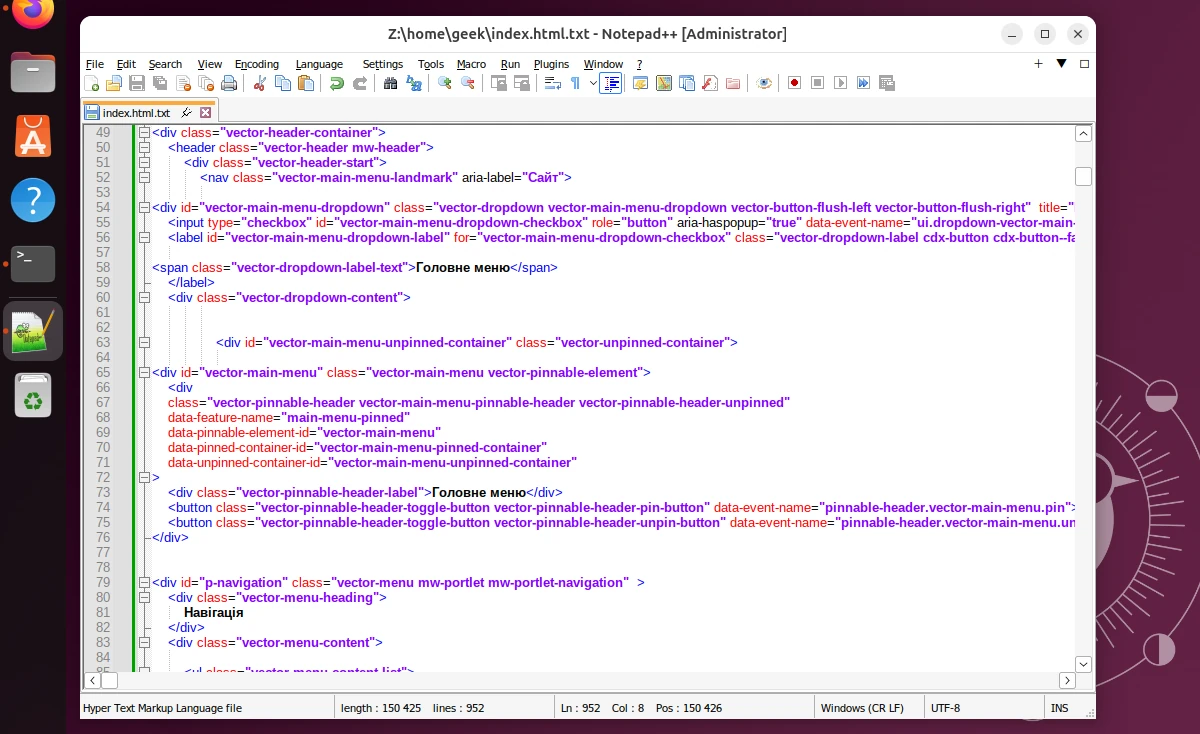Open Folder as Workspace toolbar icon

(x=733, y=83)
